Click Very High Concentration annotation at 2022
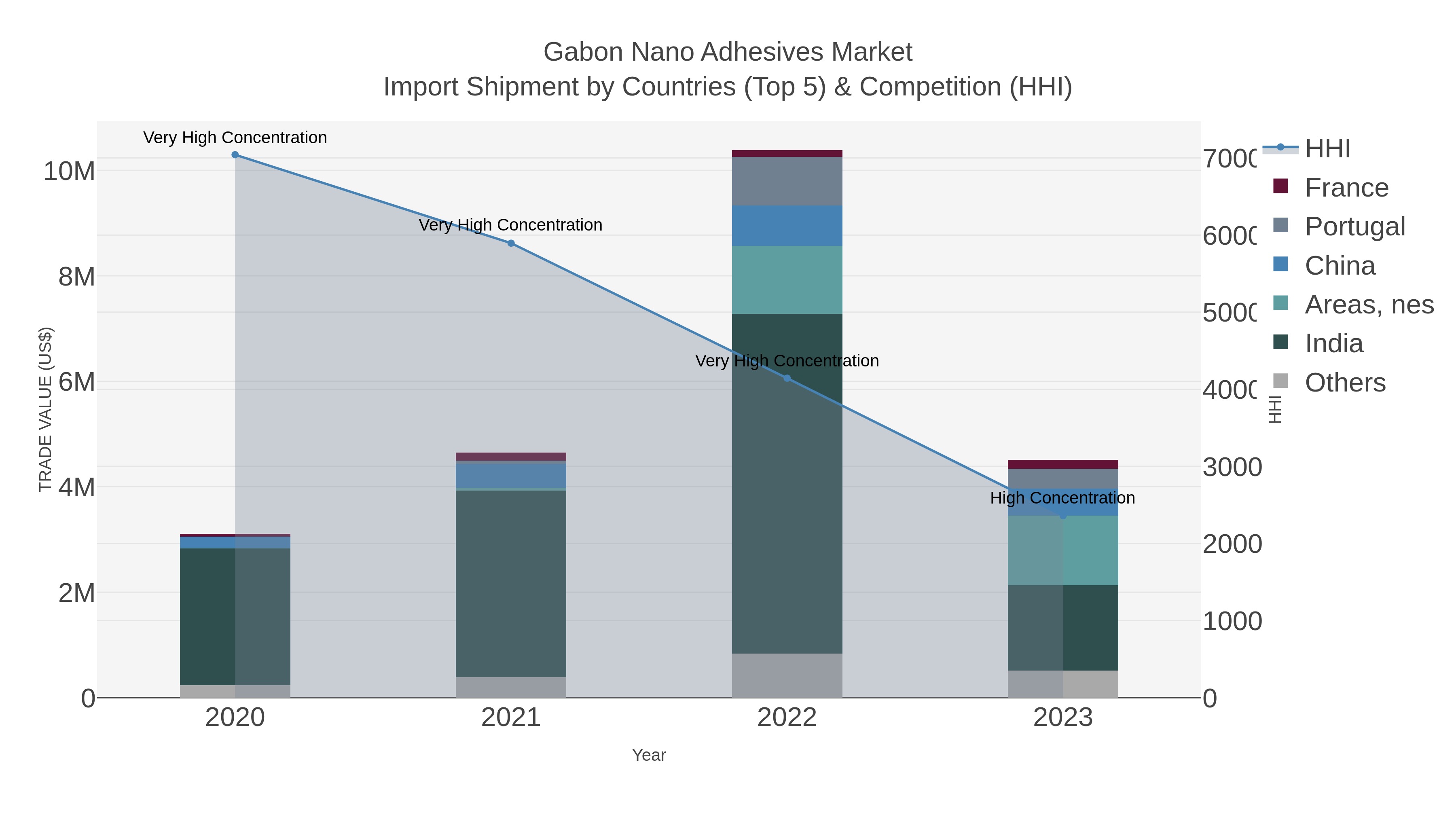1456x819 pixels. tap(787, 361)
